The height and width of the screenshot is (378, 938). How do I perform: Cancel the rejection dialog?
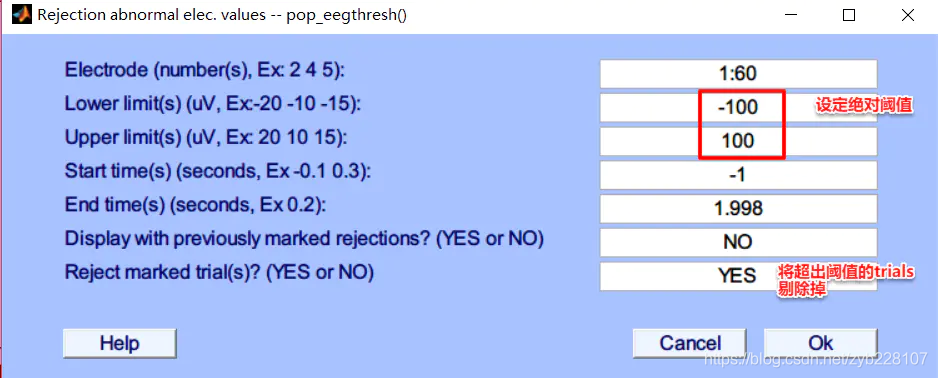[690, 343]
